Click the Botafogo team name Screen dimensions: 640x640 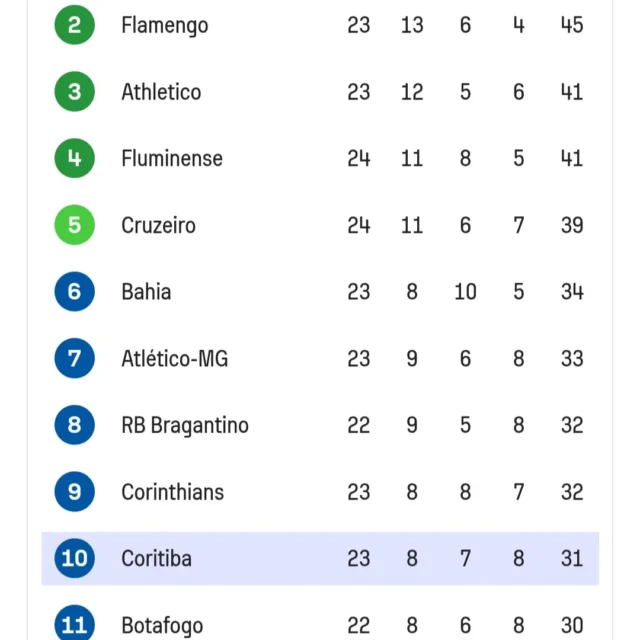point(162,626)
